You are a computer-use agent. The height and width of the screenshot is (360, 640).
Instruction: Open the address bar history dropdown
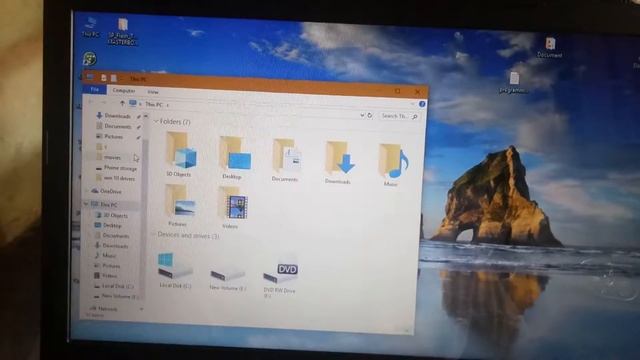362,116
